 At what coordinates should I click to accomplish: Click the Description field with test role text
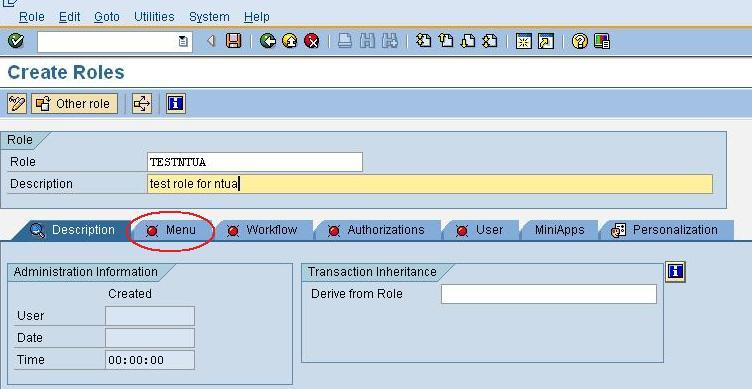click(430, 184)
